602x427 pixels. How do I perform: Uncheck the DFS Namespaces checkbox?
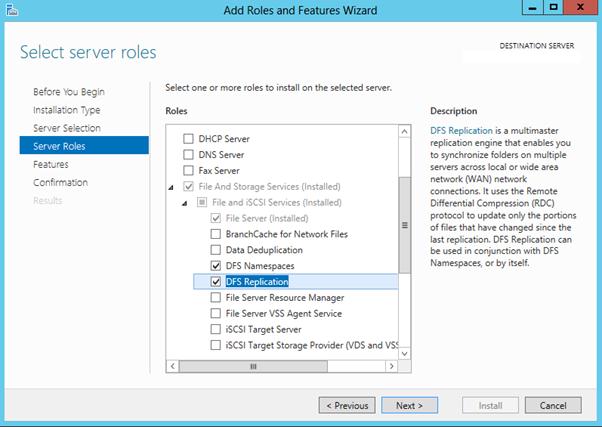tap(216, 265)
